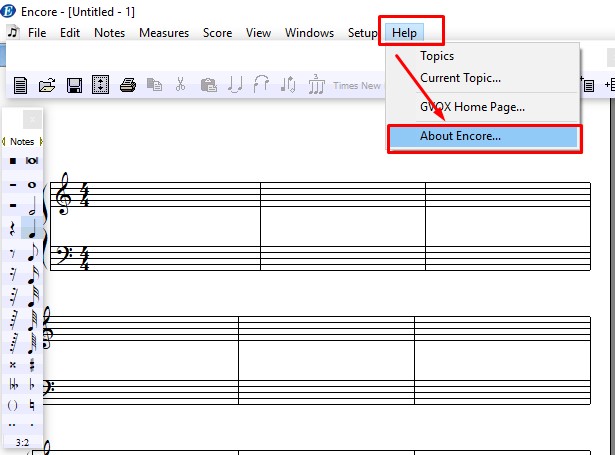The image size is (615, 455).
Task: Choose the double sharp accidental
Action: [x=13, y=365]
